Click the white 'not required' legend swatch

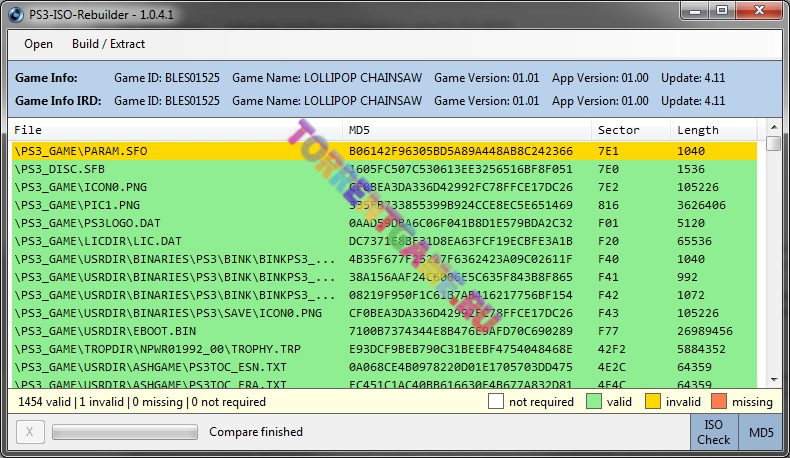pyautogui.click(x=496, y=402)
